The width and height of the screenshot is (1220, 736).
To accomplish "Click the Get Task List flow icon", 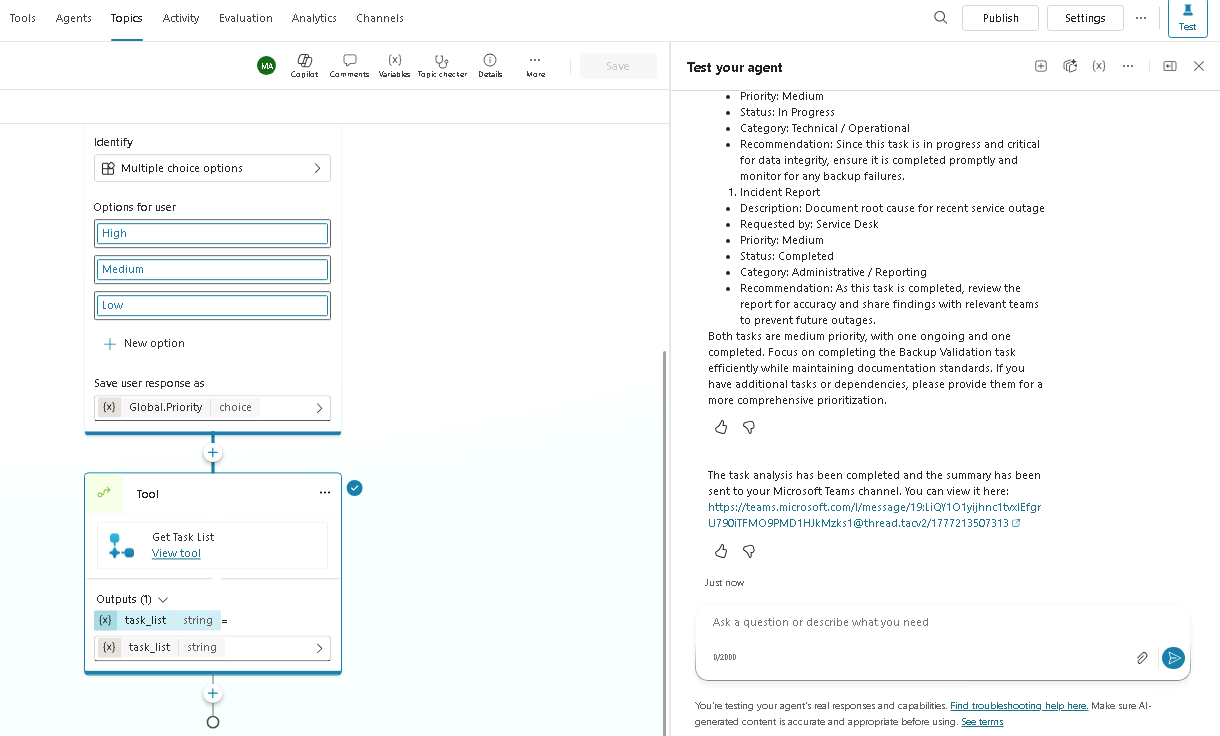I will click(122, 545).
